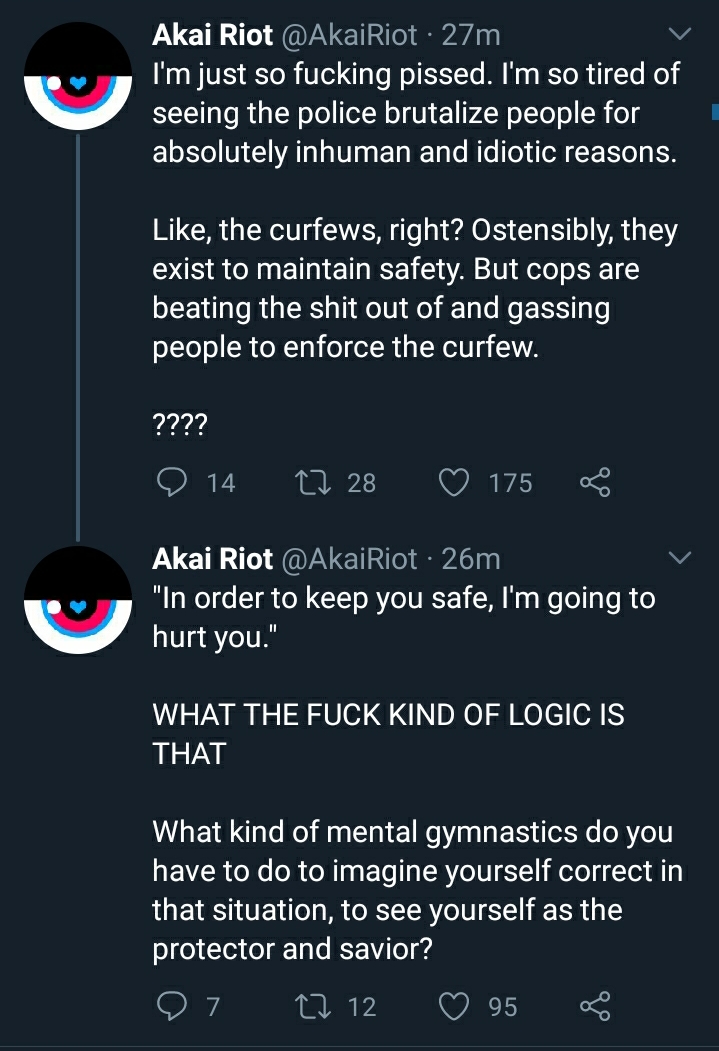Open Akai Riot avatar on second tweet

tap(78, 600)
